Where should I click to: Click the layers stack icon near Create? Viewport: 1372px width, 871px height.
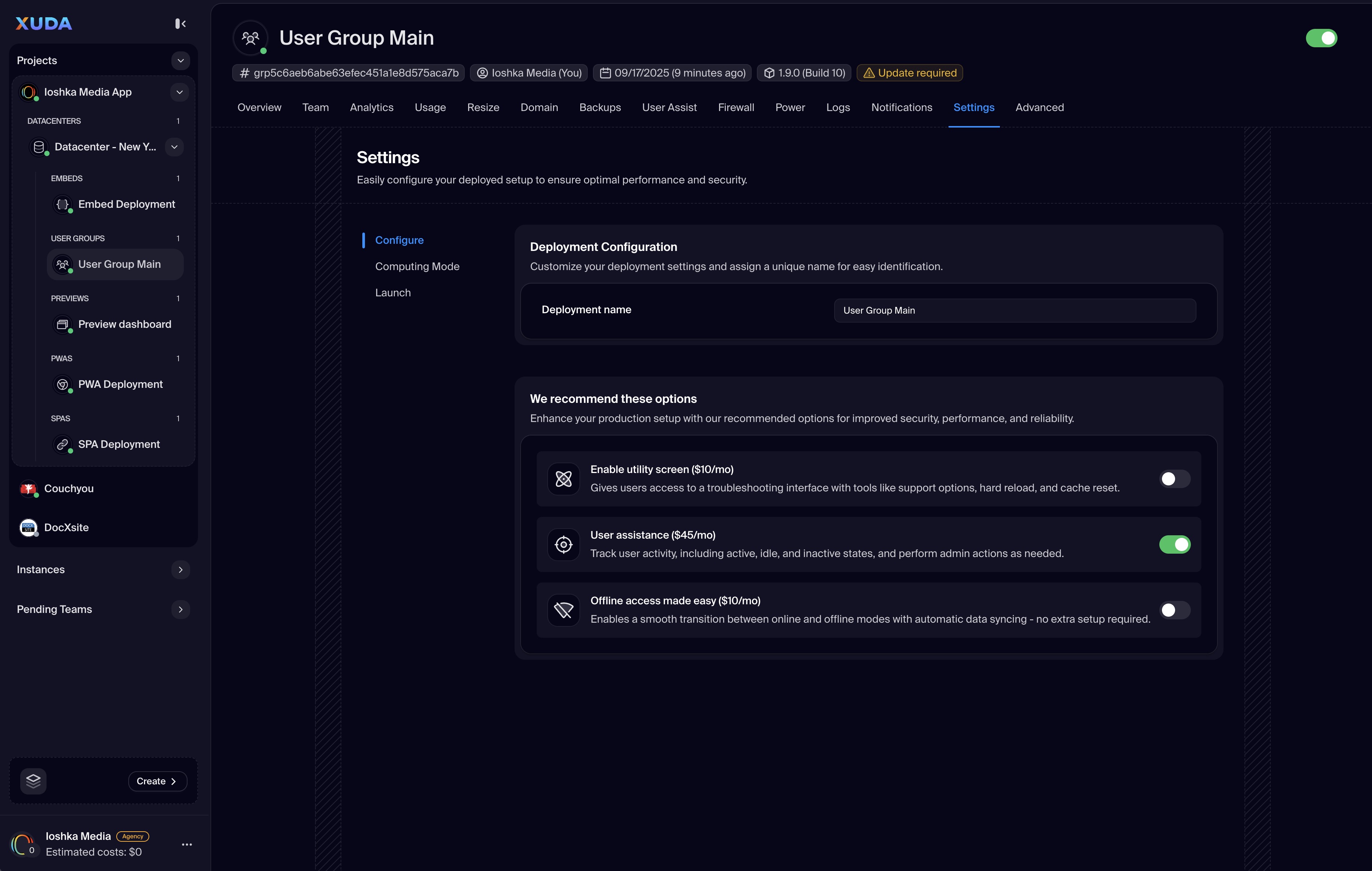[x=33, y=781]
